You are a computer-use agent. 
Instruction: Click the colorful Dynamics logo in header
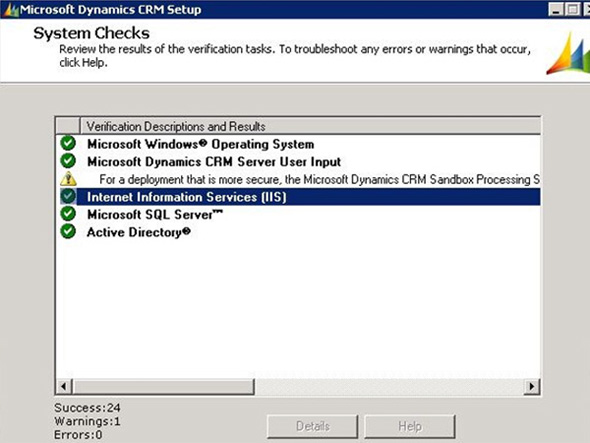(569, 54)
